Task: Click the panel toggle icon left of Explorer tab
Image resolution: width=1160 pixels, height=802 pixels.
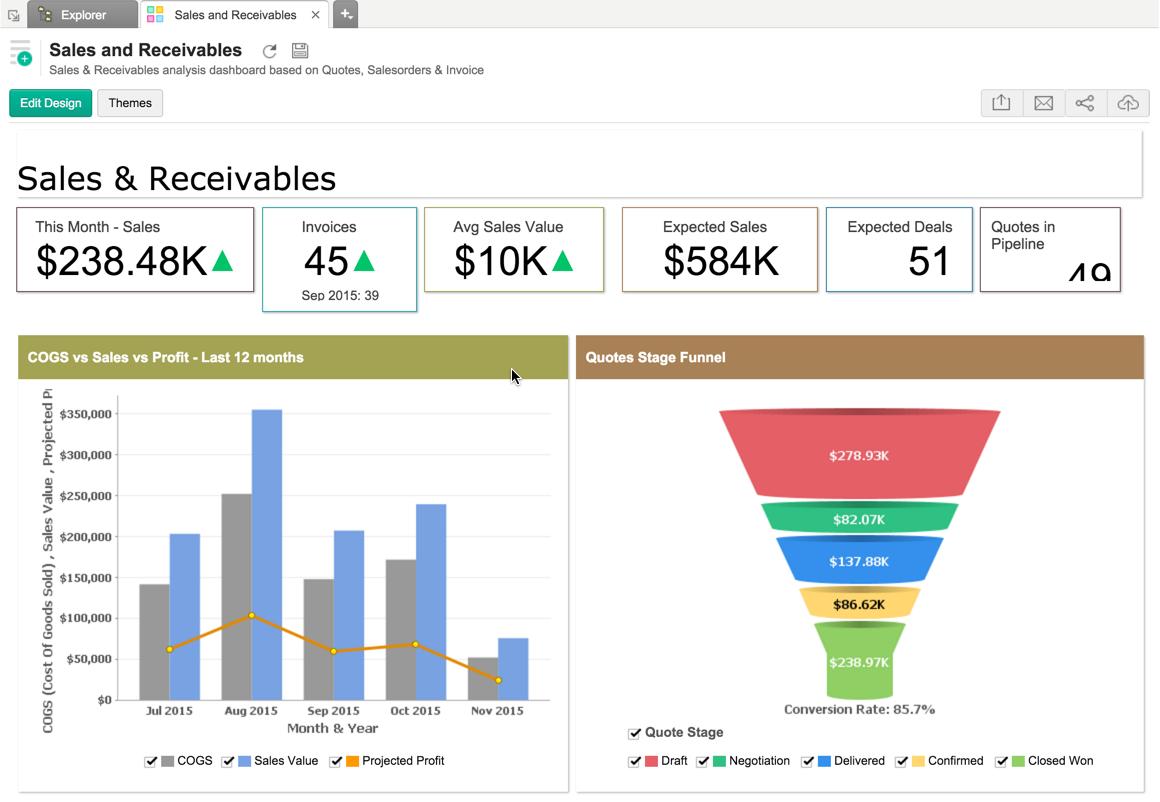Action: [13, 15]
